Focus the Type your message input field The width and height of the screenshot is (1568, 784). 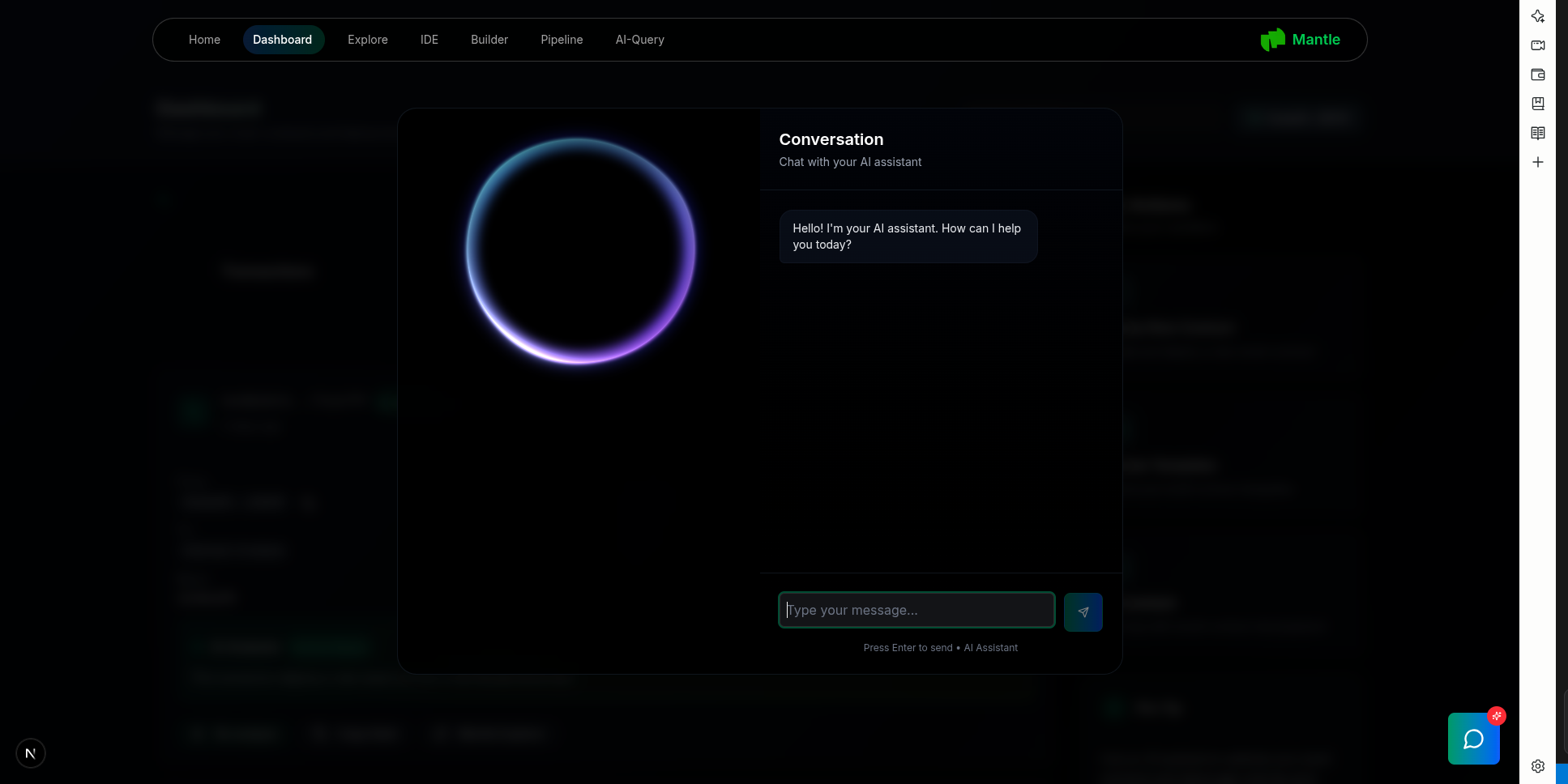point(916,611)
